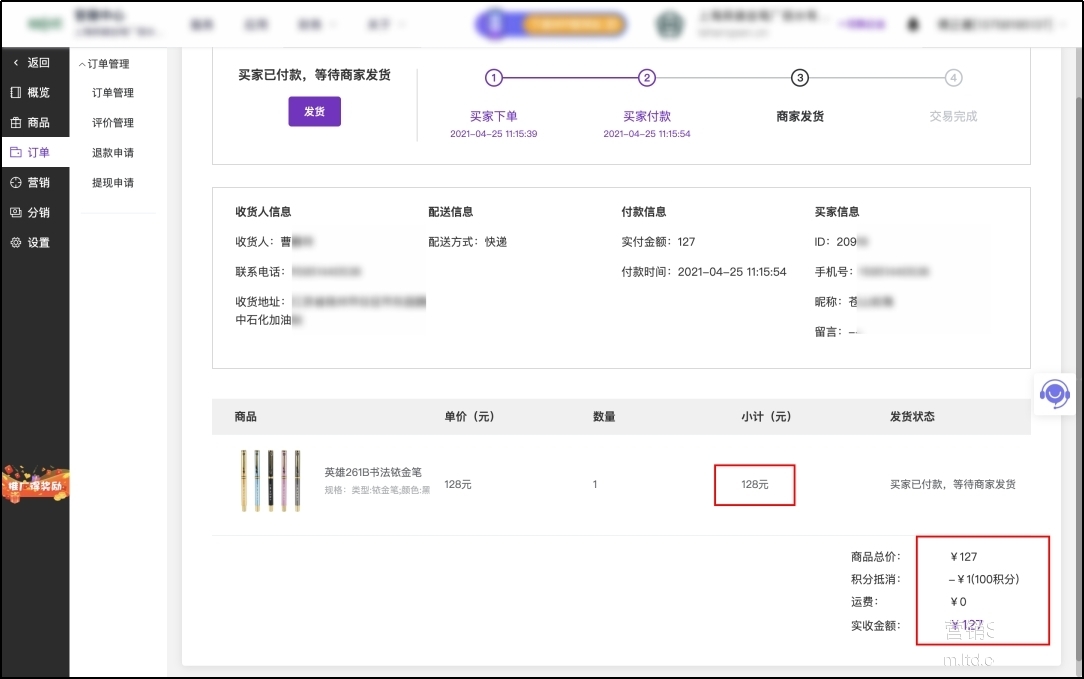Click the store avatar logo in header
1084x679 pixels.
[x=669, y=23]
